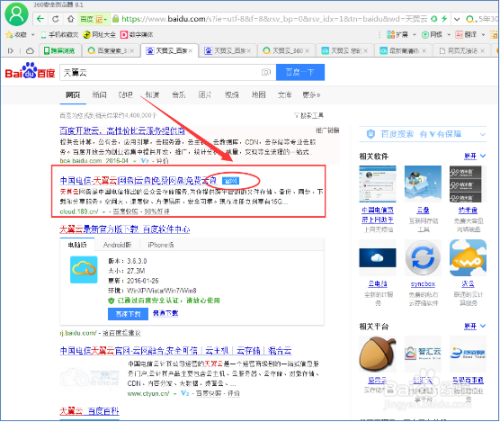Expand the 百度搜索 有V有保障 panel arrow

[482, 135]
